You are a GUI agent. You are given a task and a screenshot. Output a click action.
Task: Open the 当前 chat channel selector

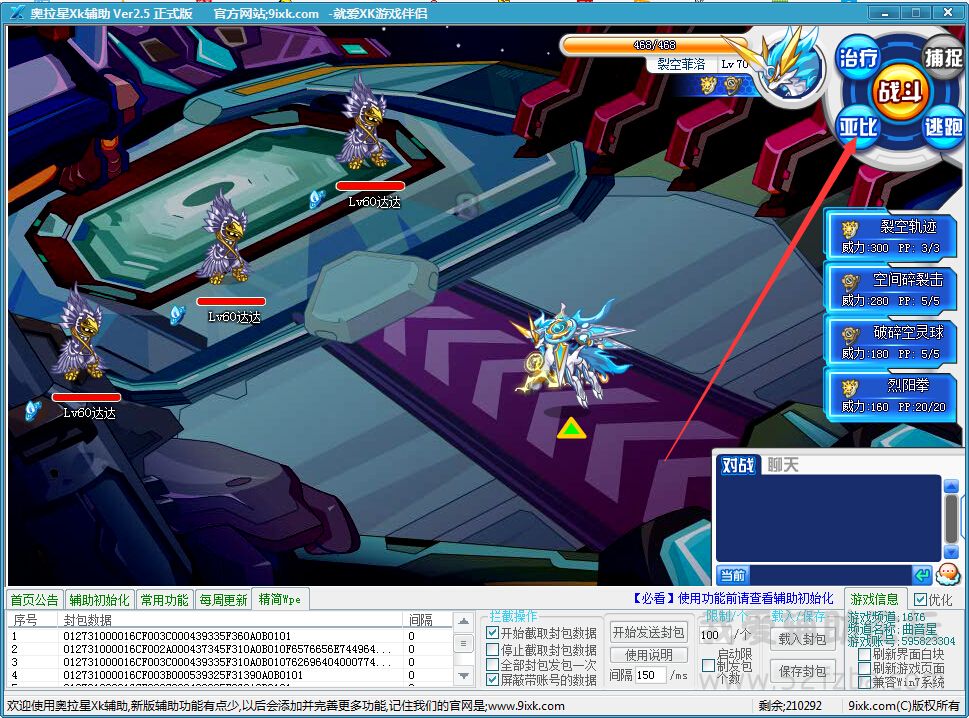733,575
